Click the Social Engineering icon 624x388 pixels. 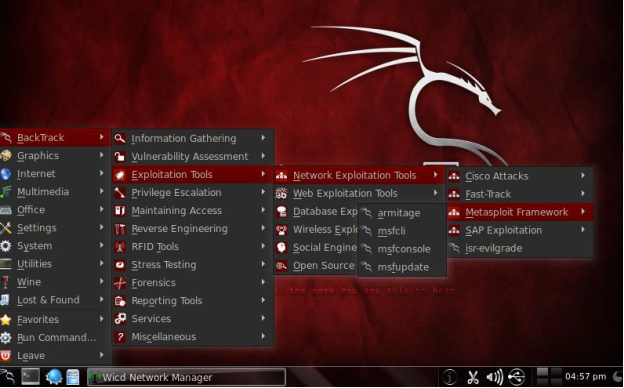pos(281,248)
